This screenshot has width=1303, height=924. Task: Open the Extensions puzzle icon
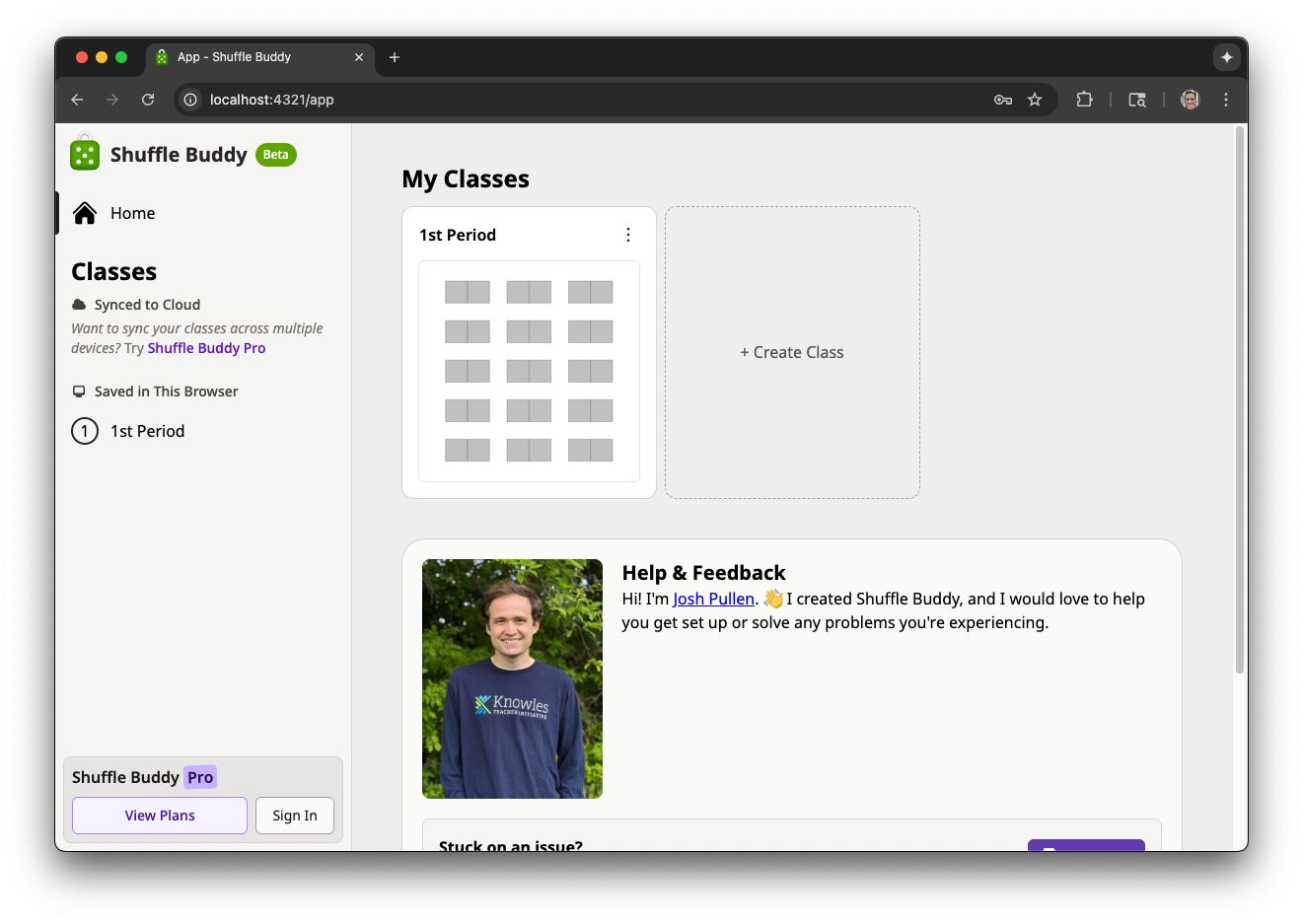[1085, 100]
